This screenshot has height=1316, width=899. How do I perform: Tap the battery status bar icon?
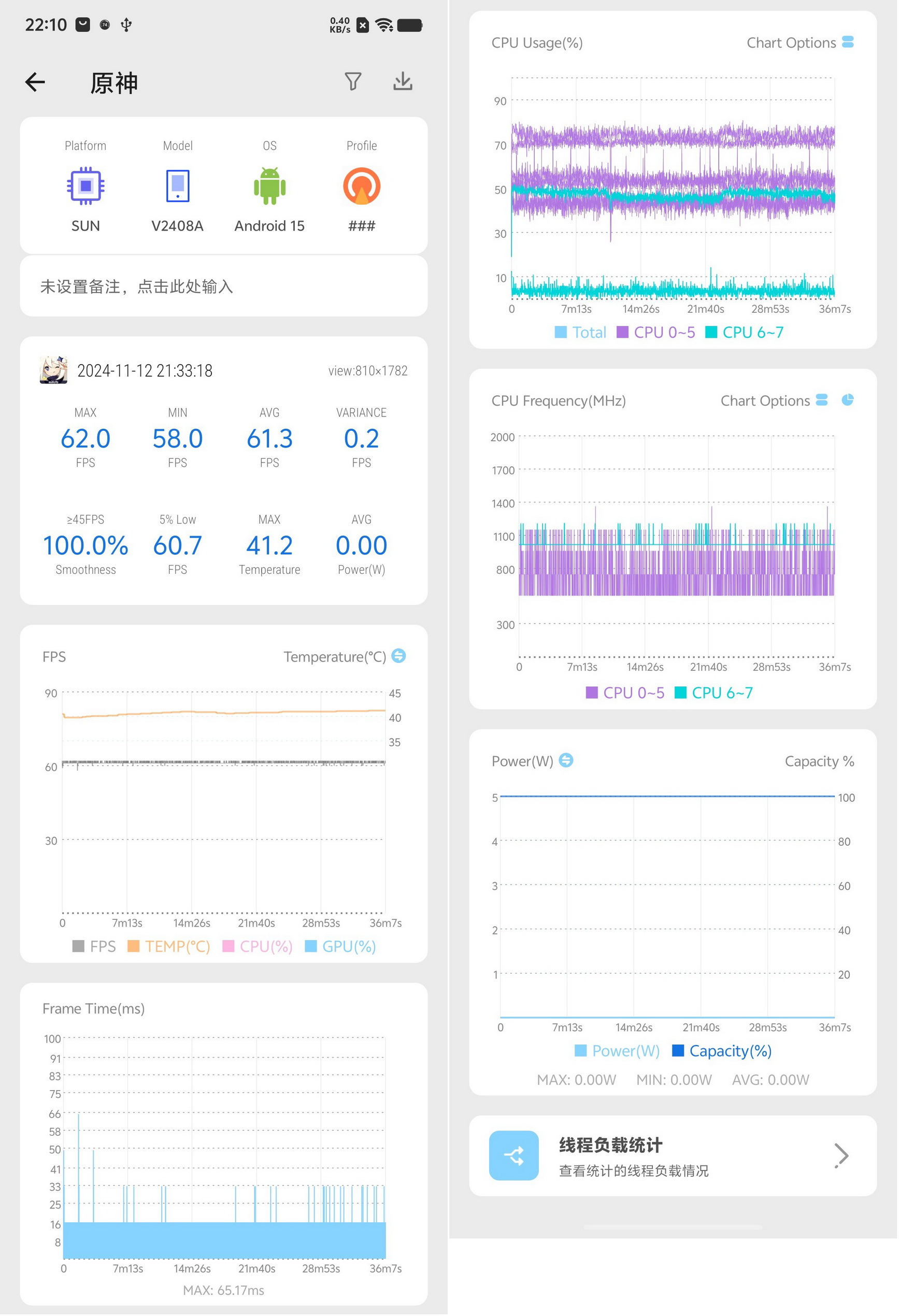point(410,25)
